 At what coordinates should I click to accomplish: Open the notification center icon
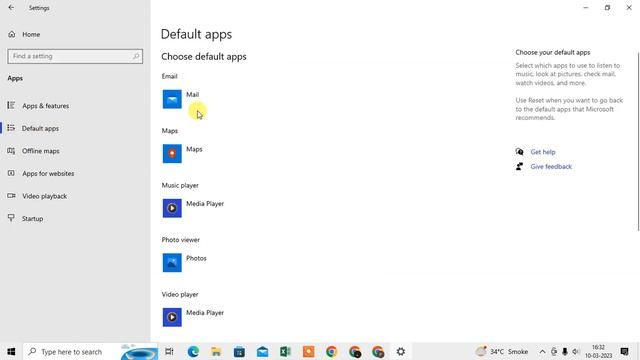click(624, 351)
